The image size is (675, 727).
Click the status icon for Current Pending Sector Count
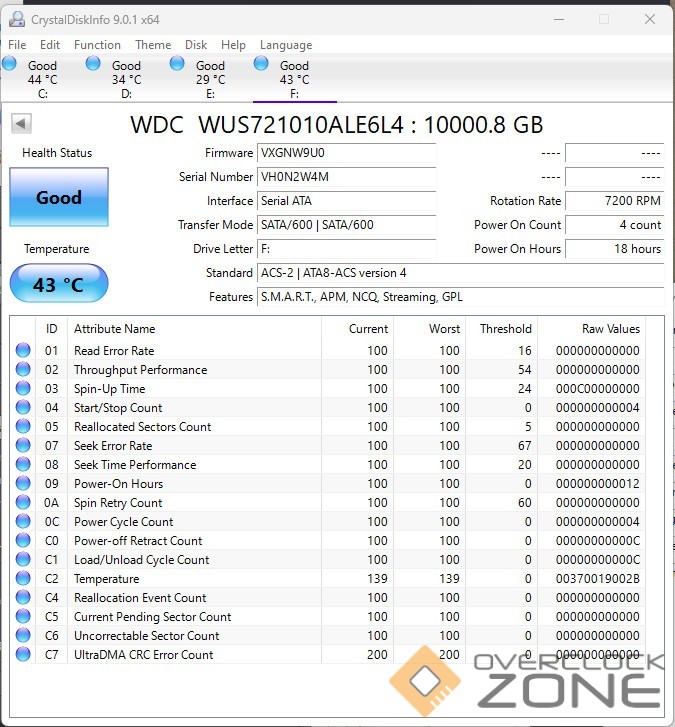coord(23,616)
